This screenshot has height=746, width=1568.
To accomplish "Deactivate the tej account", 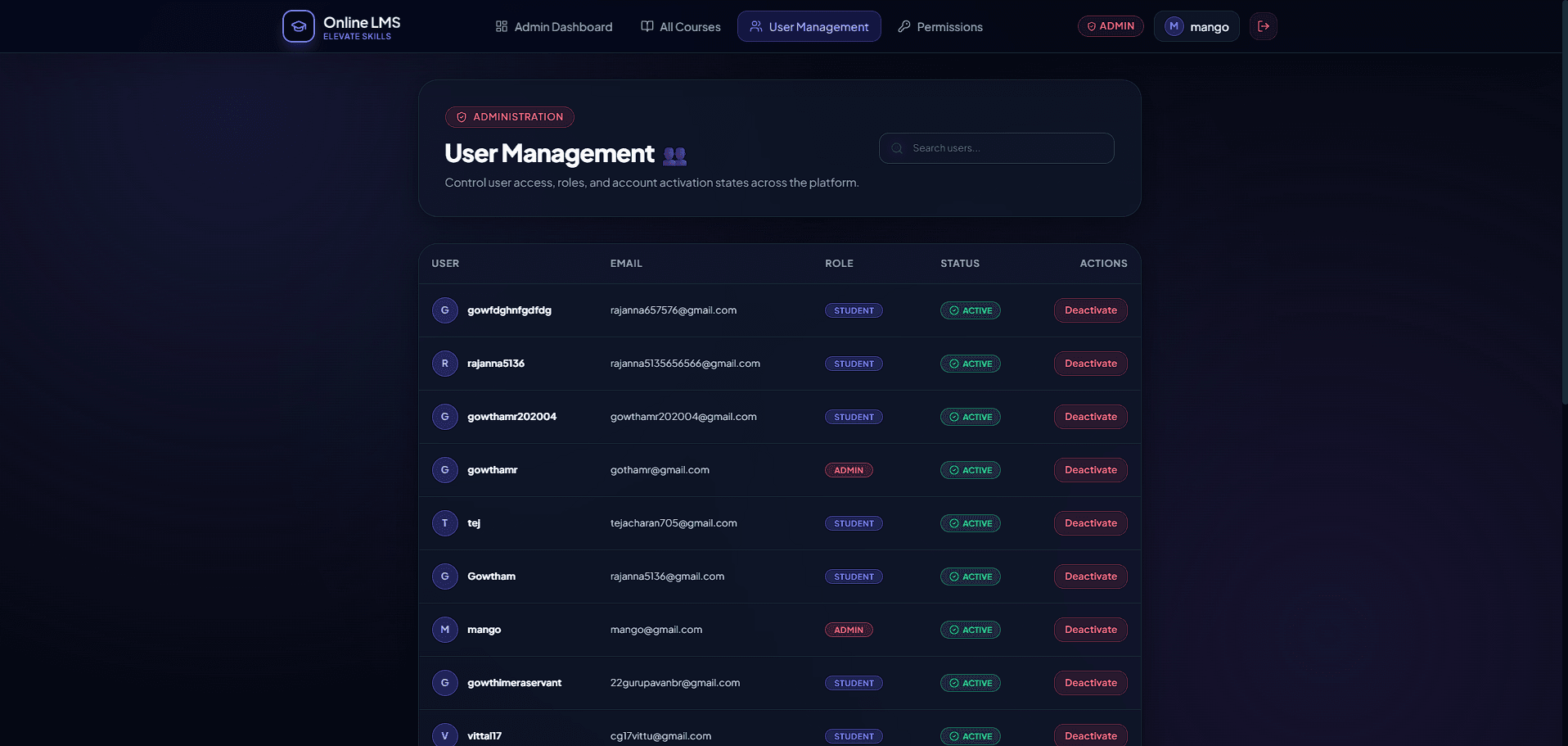I will click(x=1091, y=523).
